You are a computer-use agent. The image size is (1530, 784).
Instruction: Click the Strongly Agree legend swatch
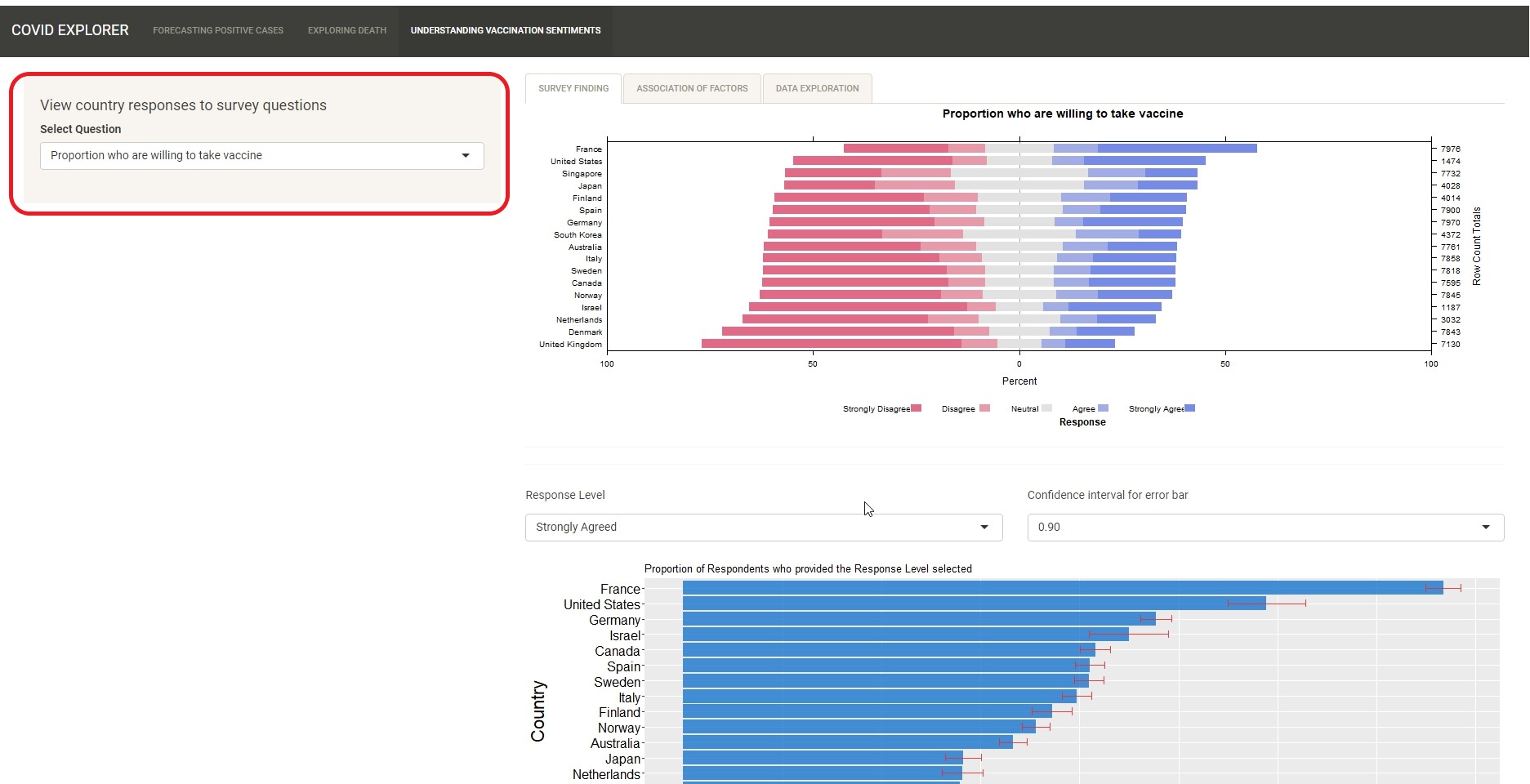(1190, 408)
